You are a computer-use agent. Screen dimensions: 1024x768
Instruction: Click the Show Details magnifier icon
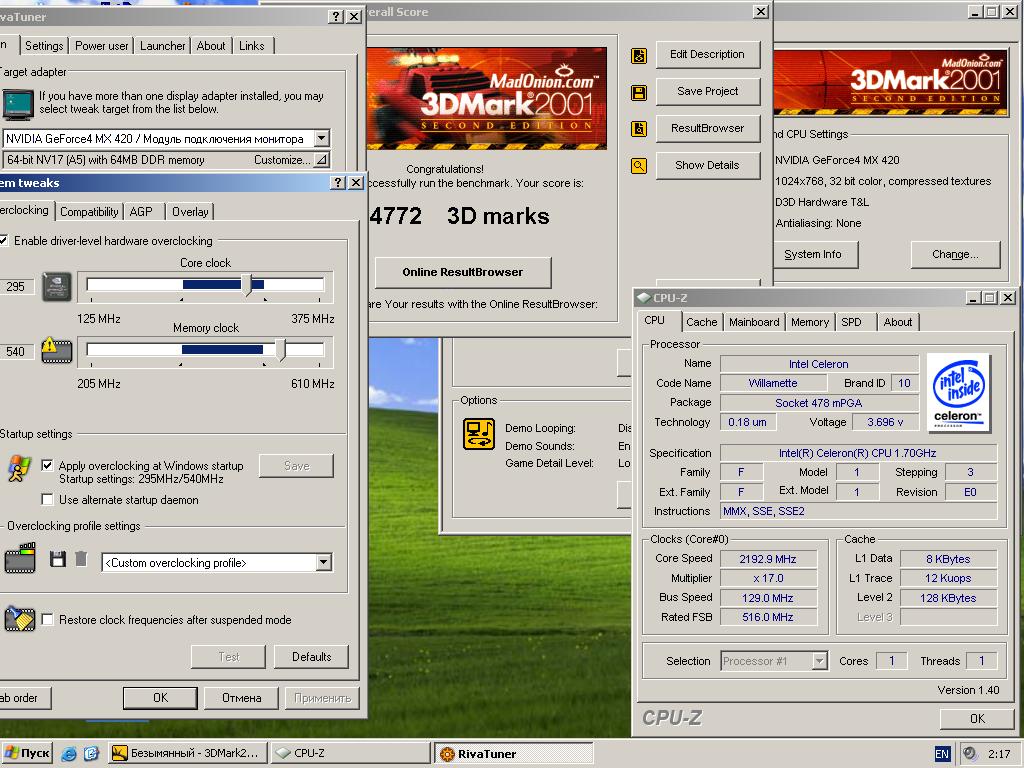[x=639, y=166]
